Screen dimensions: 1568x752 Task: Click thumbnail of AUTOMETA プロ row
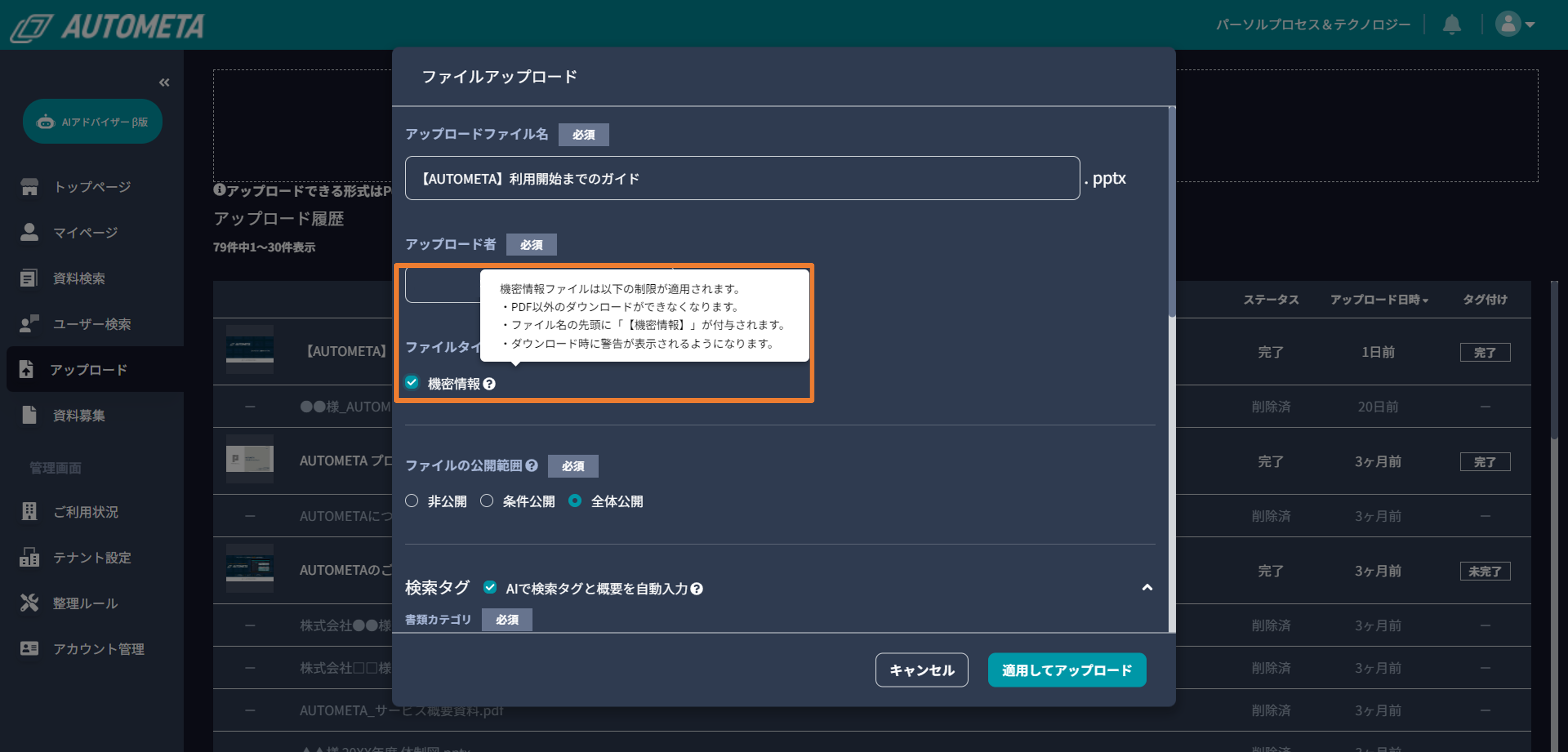(x=249, y=459)
